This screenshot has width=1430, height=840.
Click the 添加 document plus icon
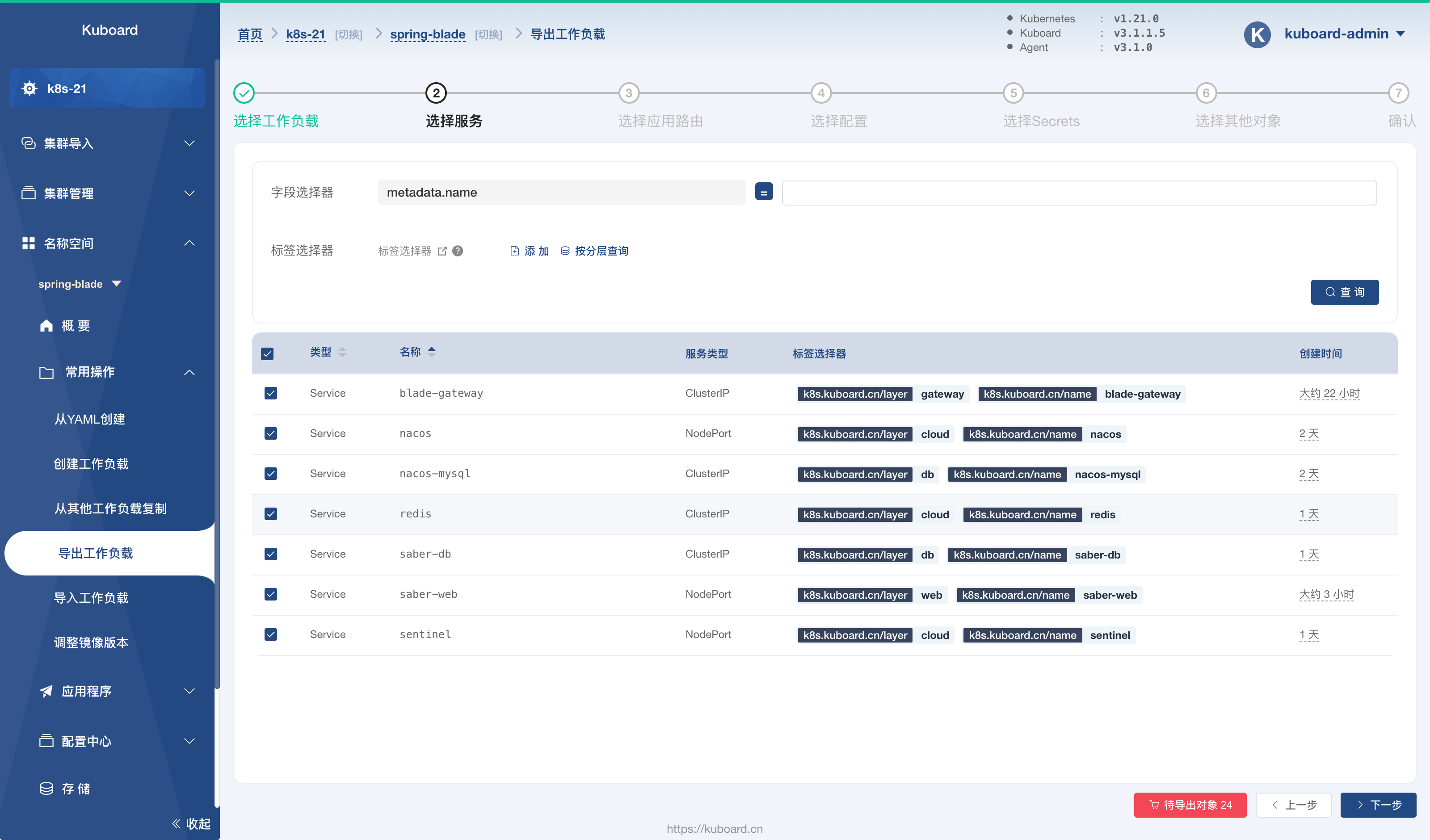click(x=514, y=251)
